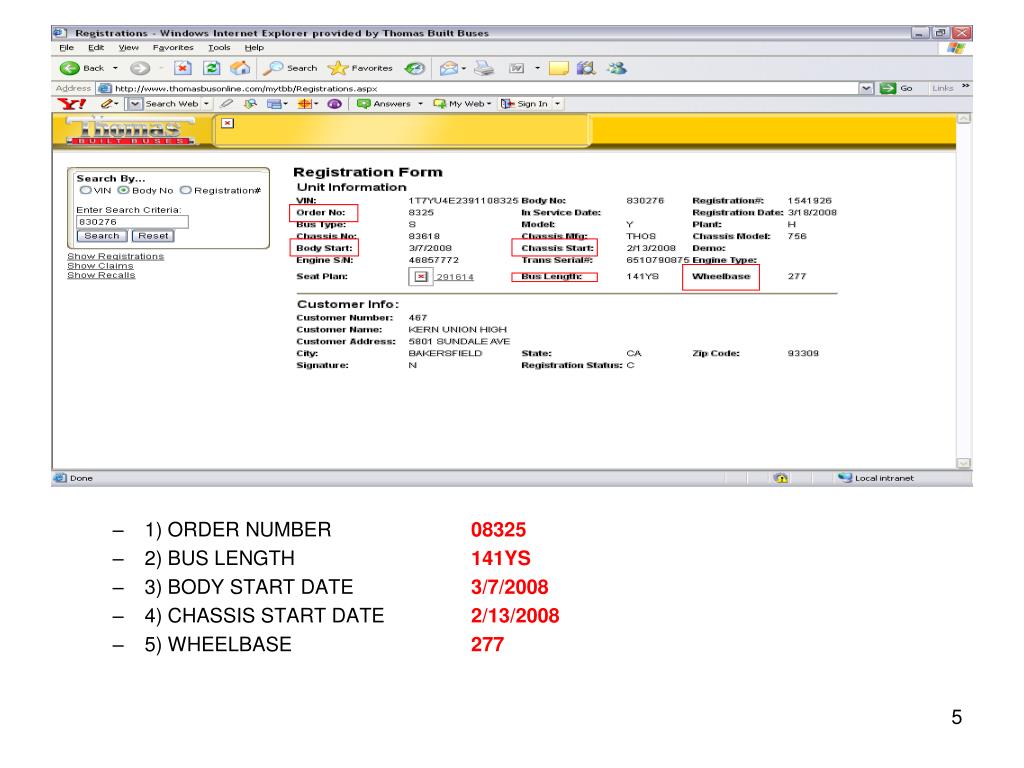Click the yellow note Discuss icon
The height and width of the screenshot is (768, 1024).
coord(558,68)
